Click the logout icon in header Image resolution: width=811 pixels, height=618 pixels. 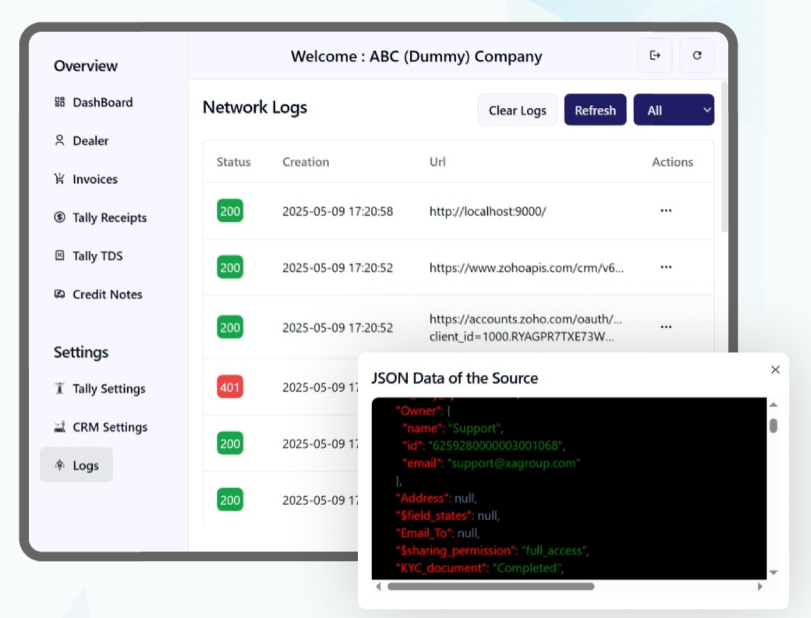(655, 56)
